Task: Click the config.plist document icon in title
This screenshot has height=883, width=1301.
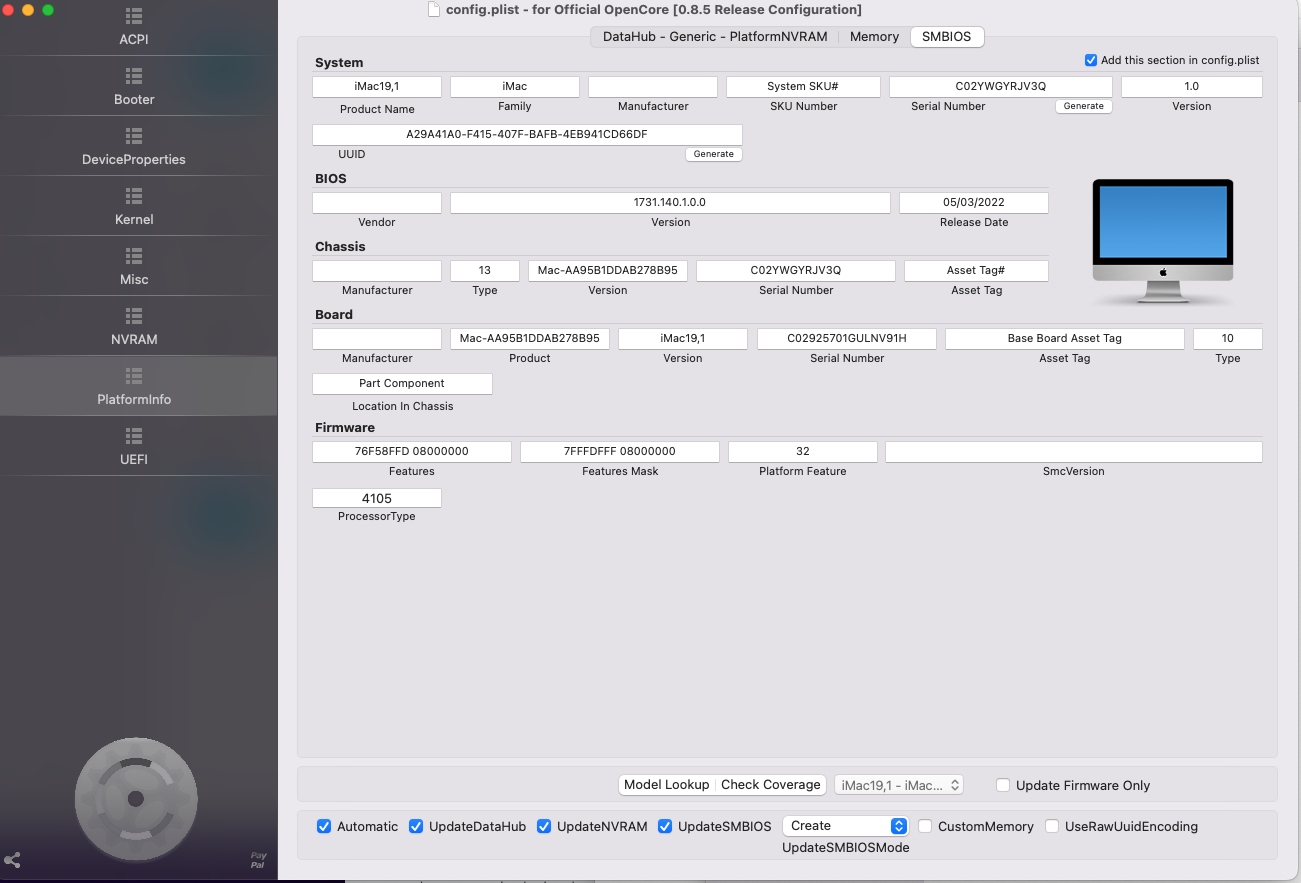Action: tap(433, 10)
